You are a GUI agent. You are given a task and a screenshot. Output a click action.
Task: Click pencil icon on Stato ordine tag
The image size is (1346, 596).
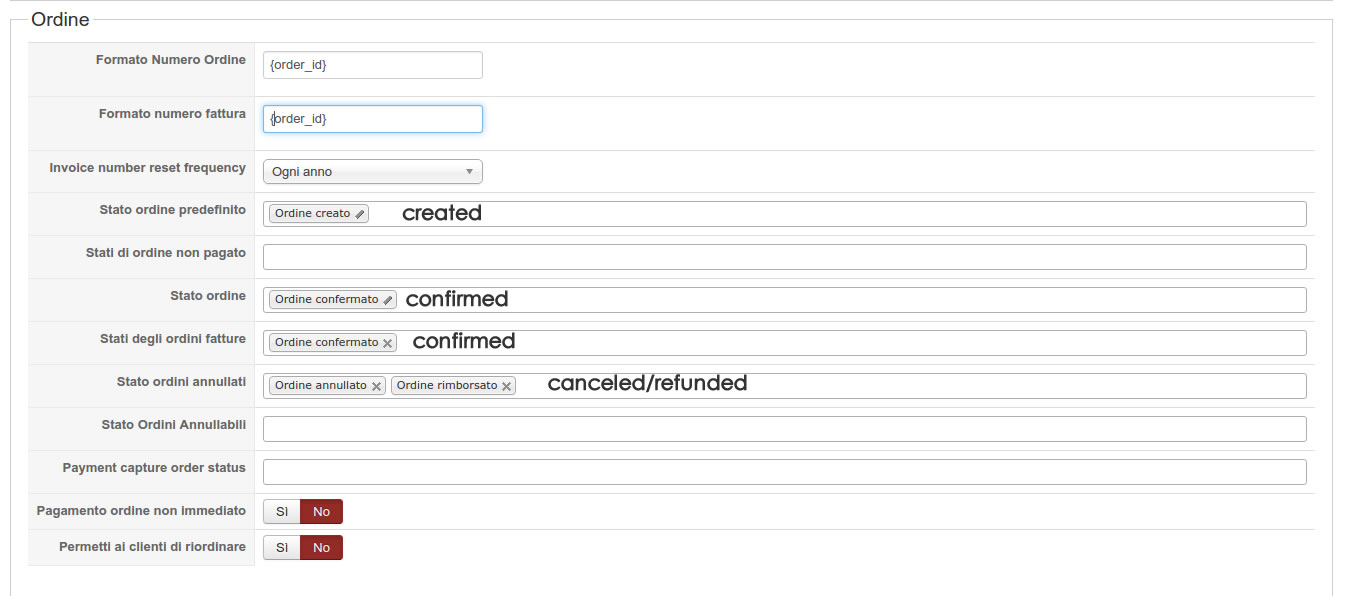[x=388, y=300]
